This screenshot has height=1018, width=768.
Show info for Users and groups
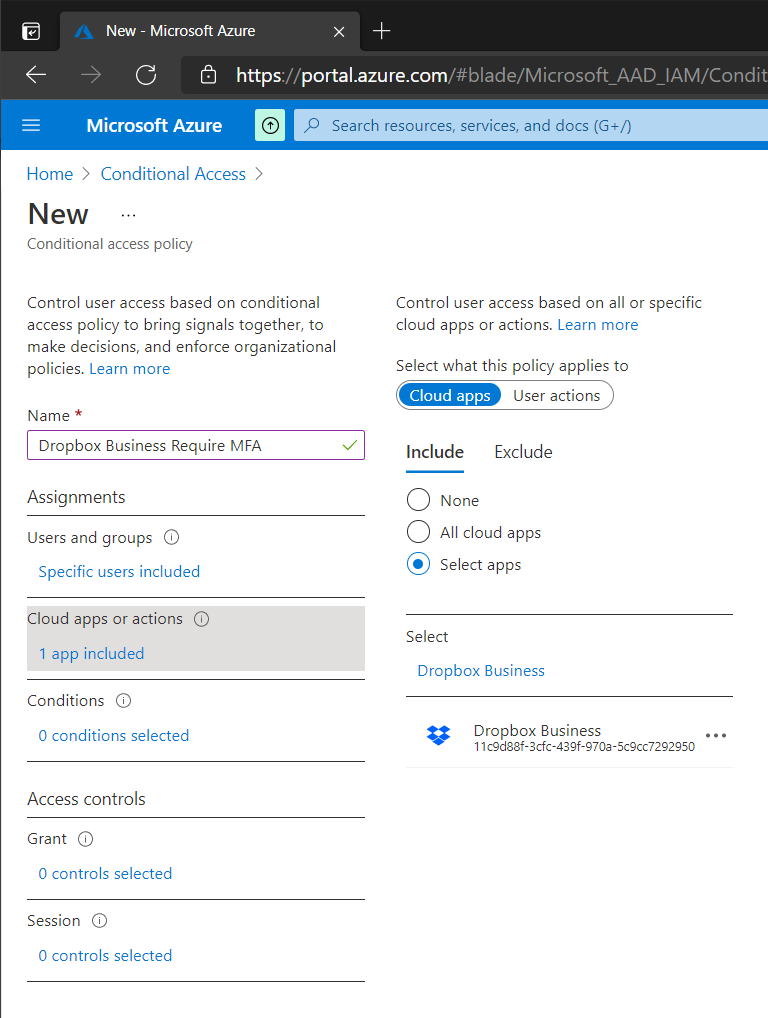[171, 538]
